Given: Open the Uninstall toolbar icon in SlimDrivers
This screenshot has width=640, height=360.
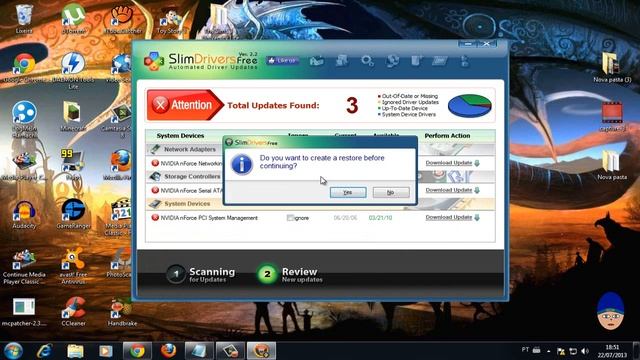Looking at the screenshot, I should point(416,61).
